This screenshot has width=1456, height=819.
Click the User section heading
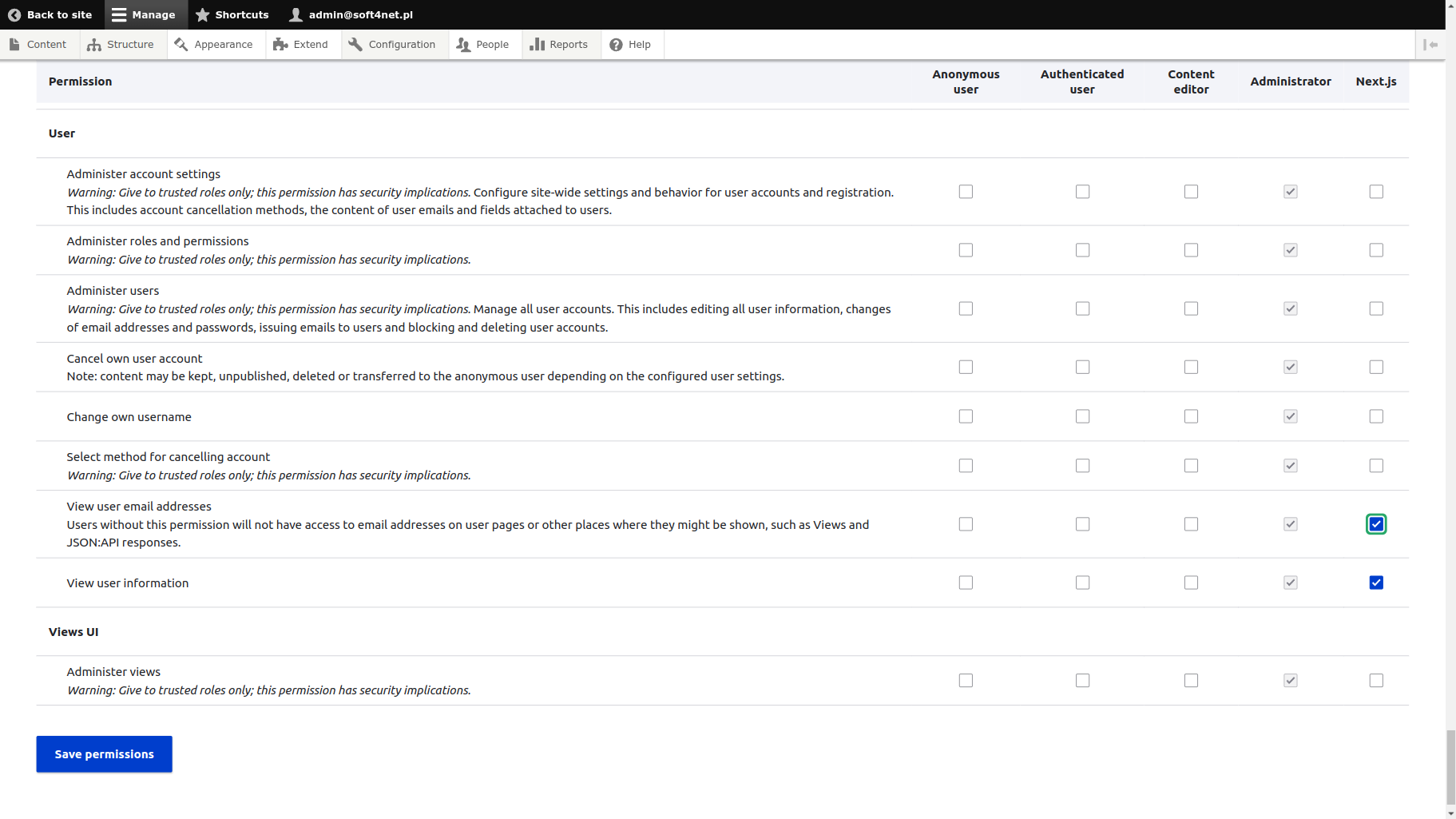[61, 133]
